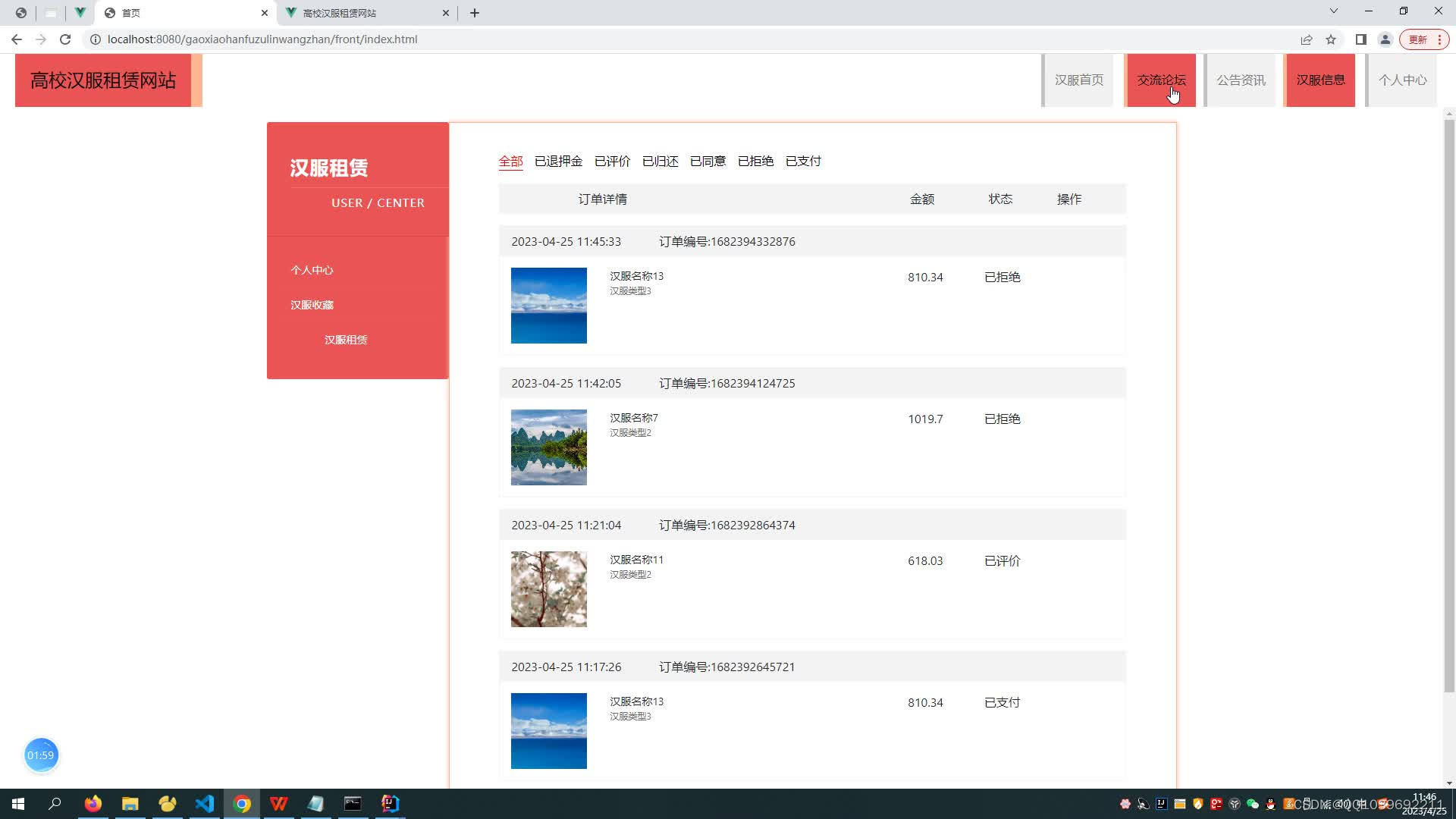
Task: Reload the page with browser refresh icon
Action: point(65,39)
